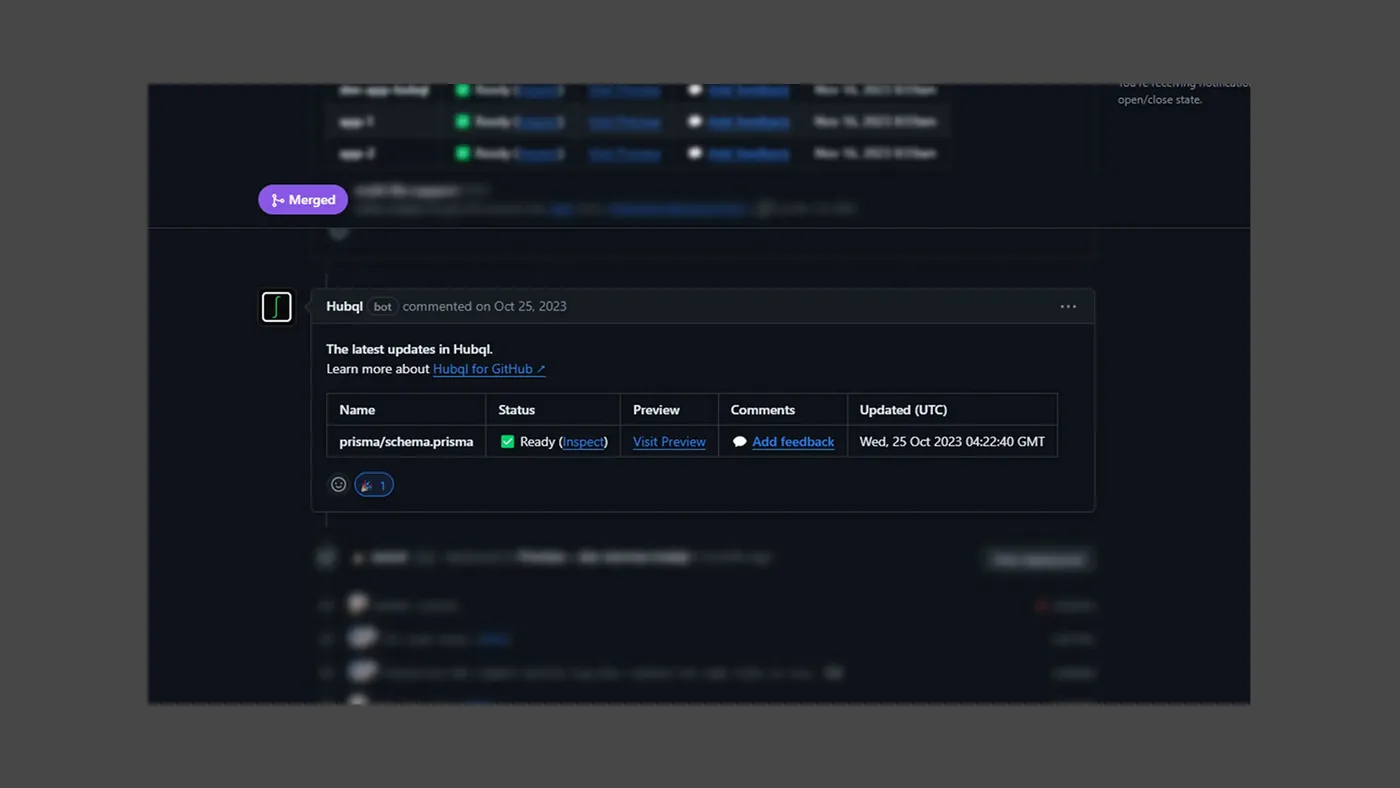Screen dimensions: 1400x788
Task: Click the "bot" label next to Hubql
Action: coord(382,307)
